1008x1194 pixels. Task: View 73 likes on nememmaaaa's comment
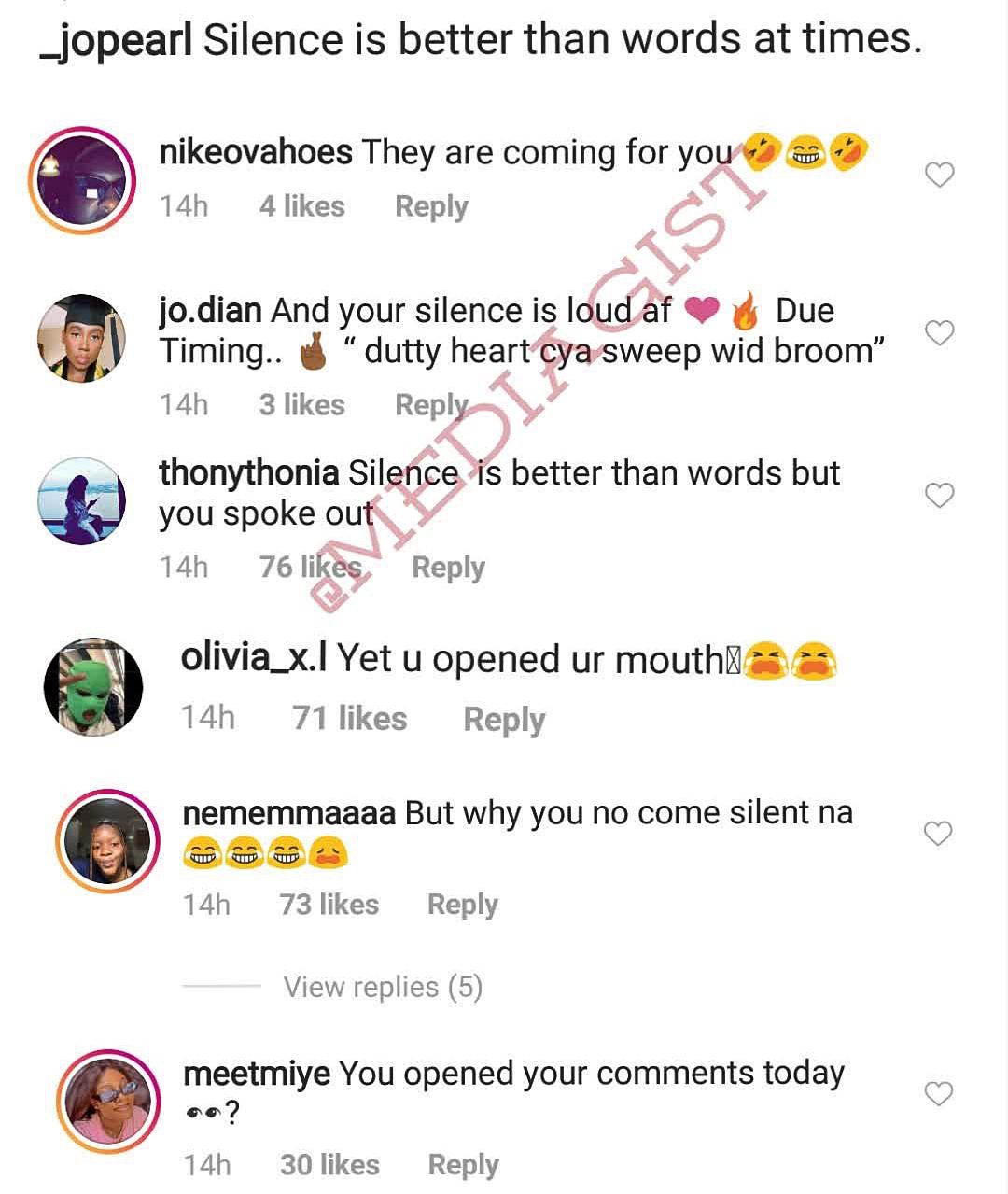329,904
